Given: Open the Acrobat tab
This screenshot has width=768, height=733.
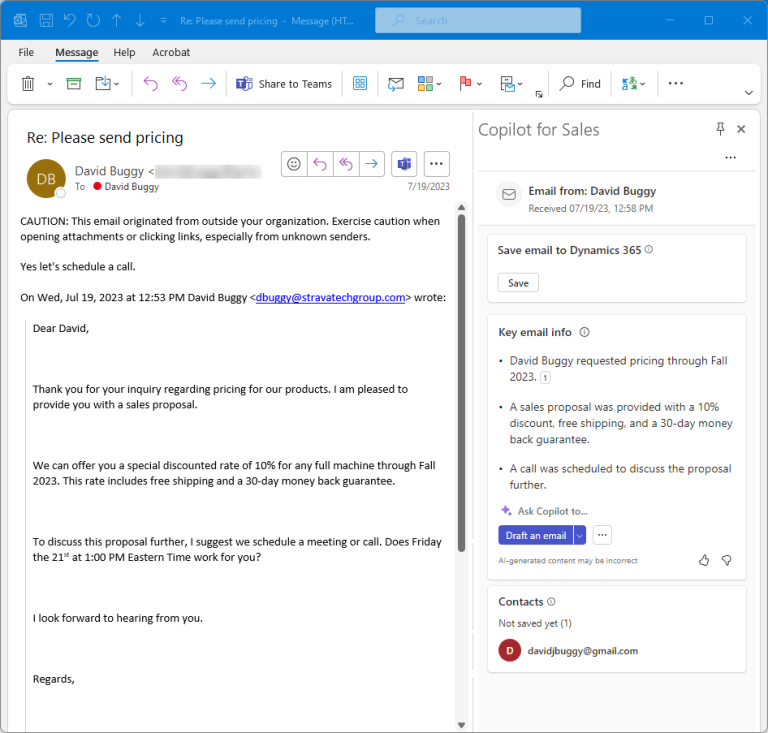Looking at the screenshot, I should coord(171,52).
